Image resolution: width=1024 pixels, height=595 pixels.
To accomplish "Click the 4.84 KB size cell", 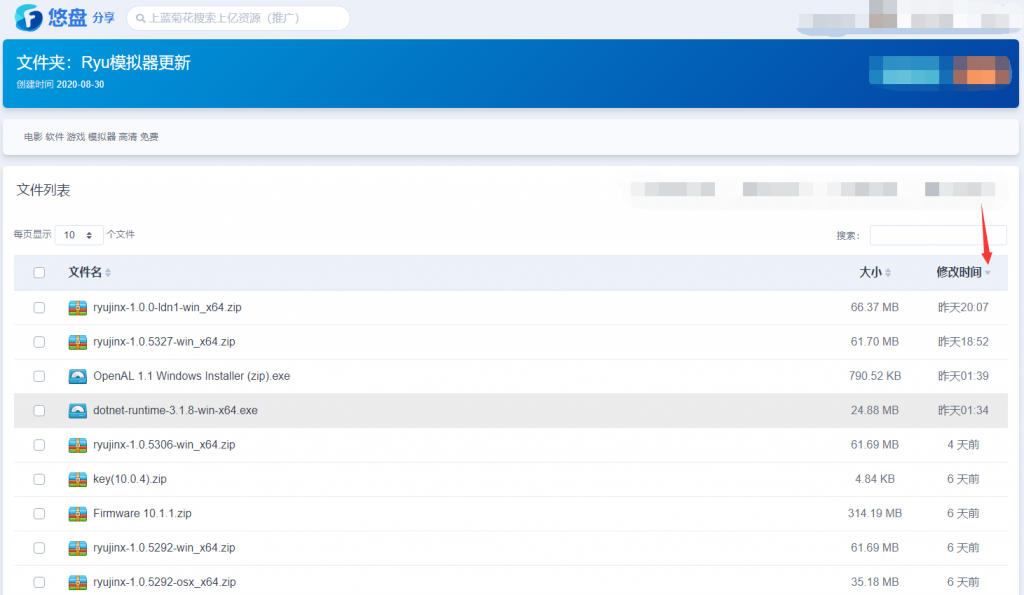I will tap(874, 479).
